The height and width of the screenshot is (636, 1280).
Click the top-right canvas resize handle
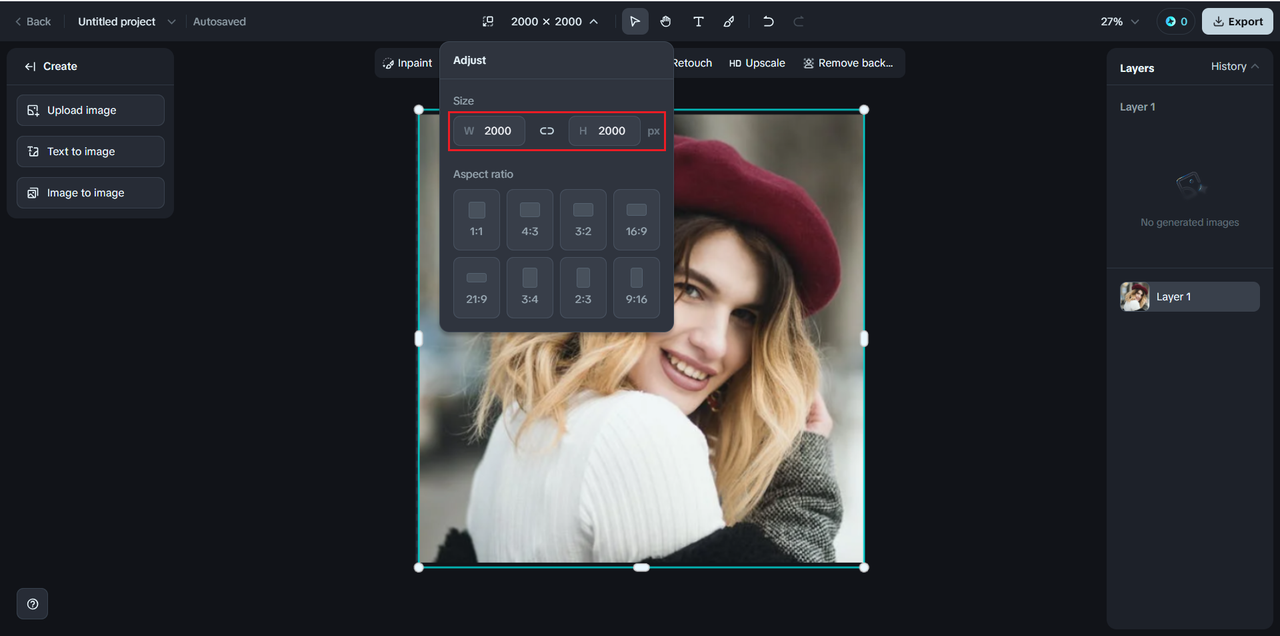pos(864,110)
